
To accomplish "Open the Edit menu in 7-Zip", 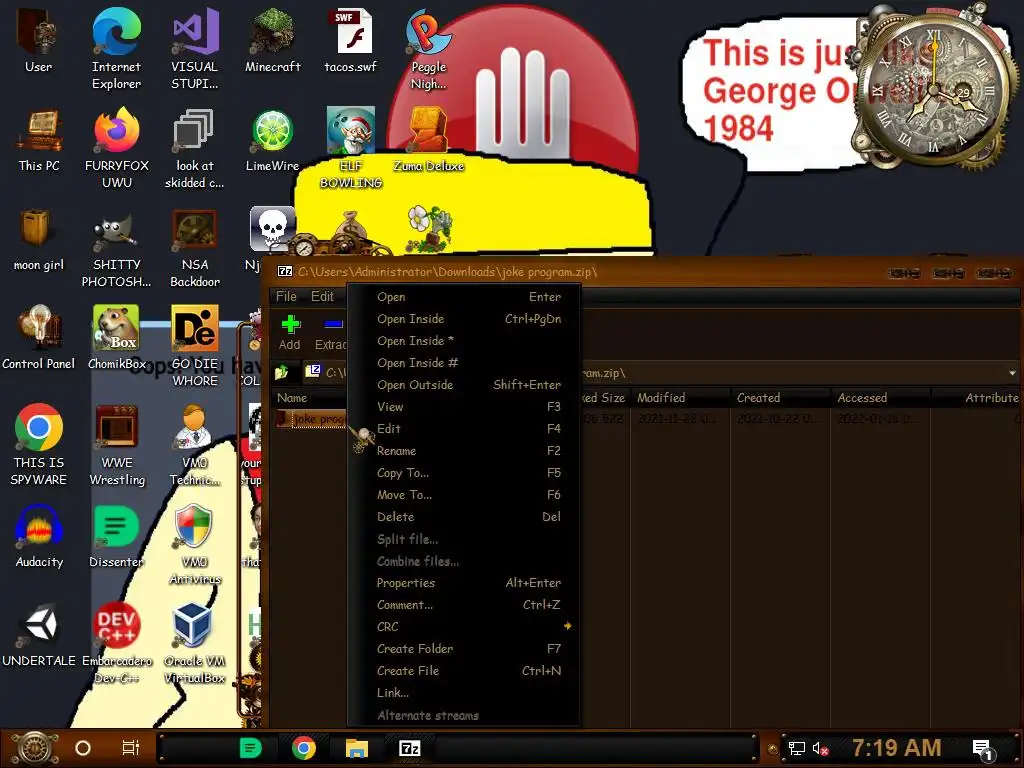I will click(x=322, y=296).
